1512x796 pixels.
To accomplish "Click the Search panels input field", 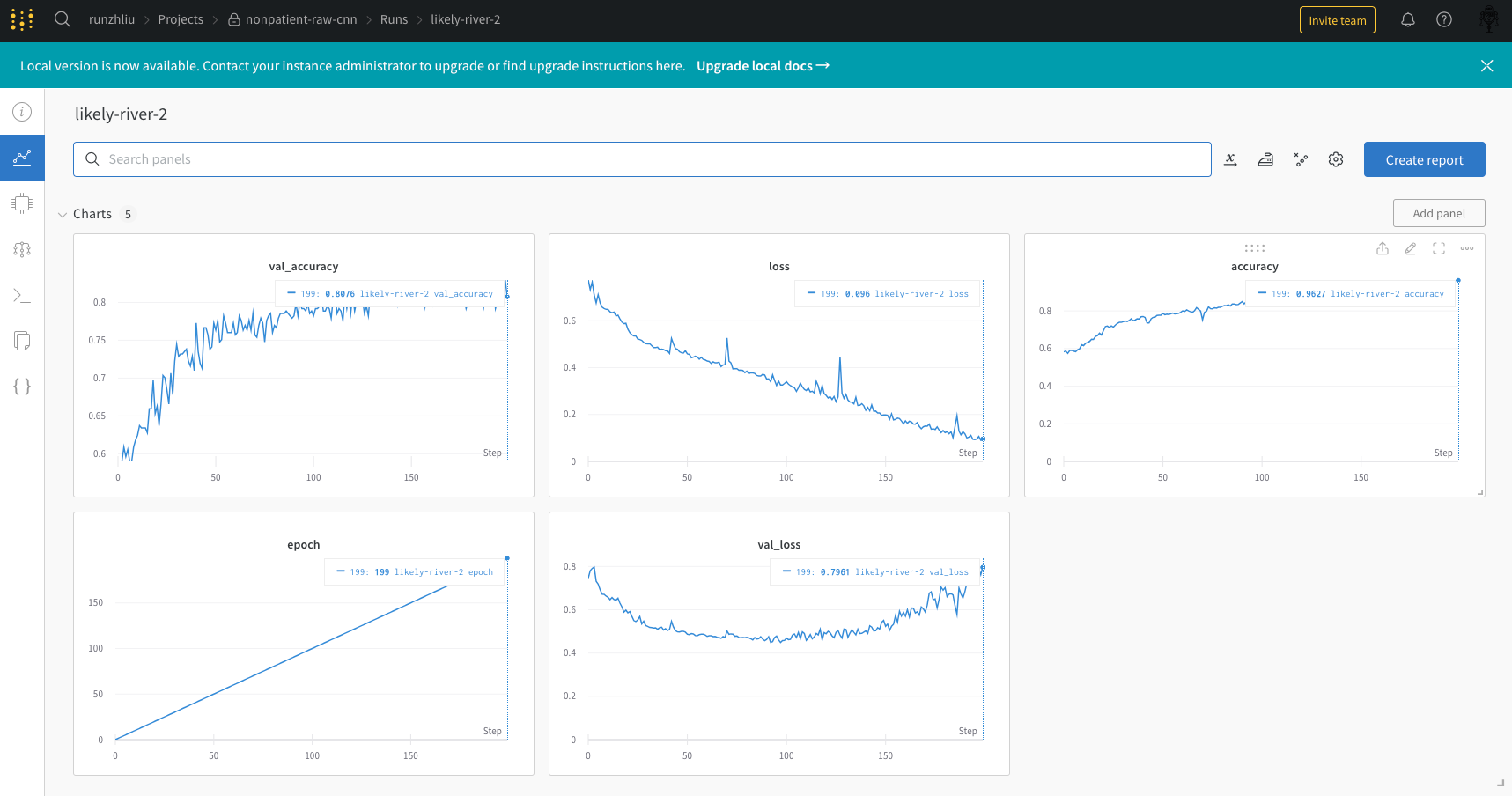I will tap(642, 159).
